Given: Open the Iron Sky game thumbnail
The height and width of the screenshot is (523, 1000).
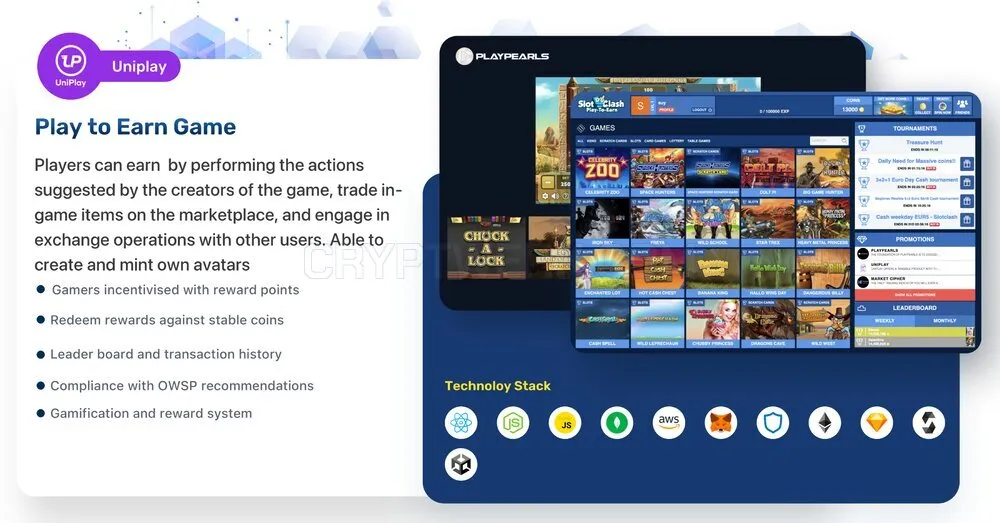Looking at the screenshot, I should [602, 222].
